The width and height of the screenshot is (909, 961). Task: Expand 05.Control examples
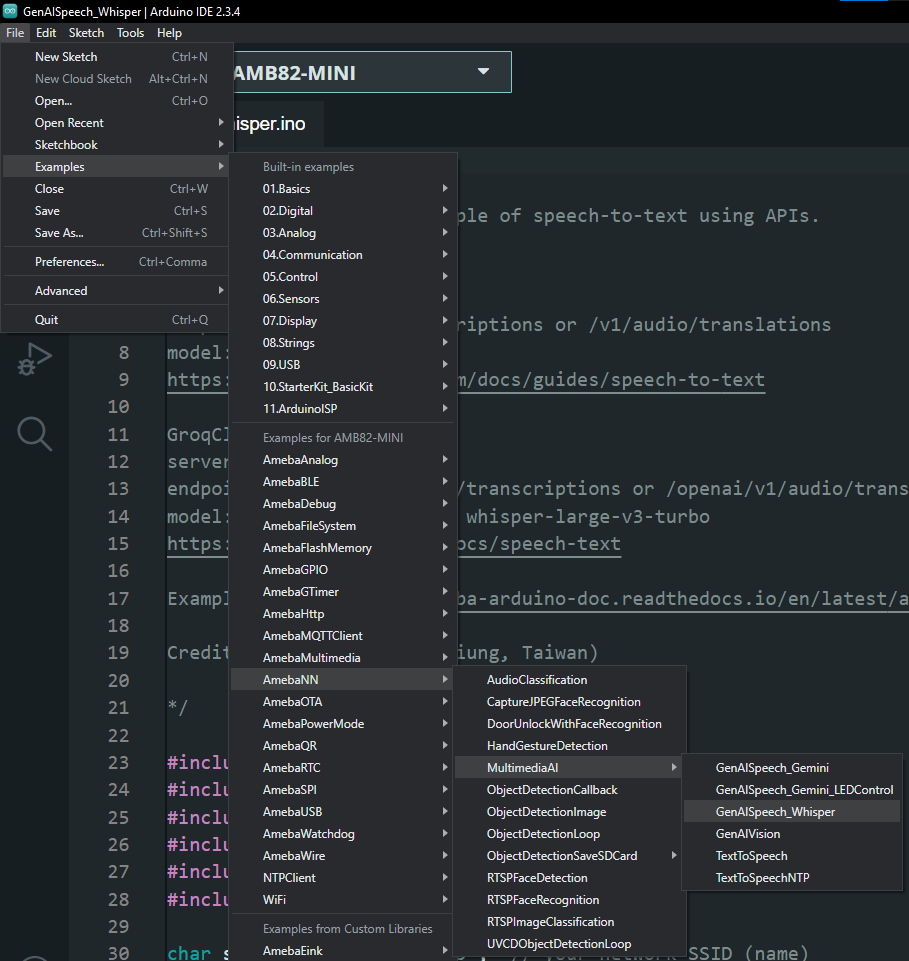pos(343,277)
